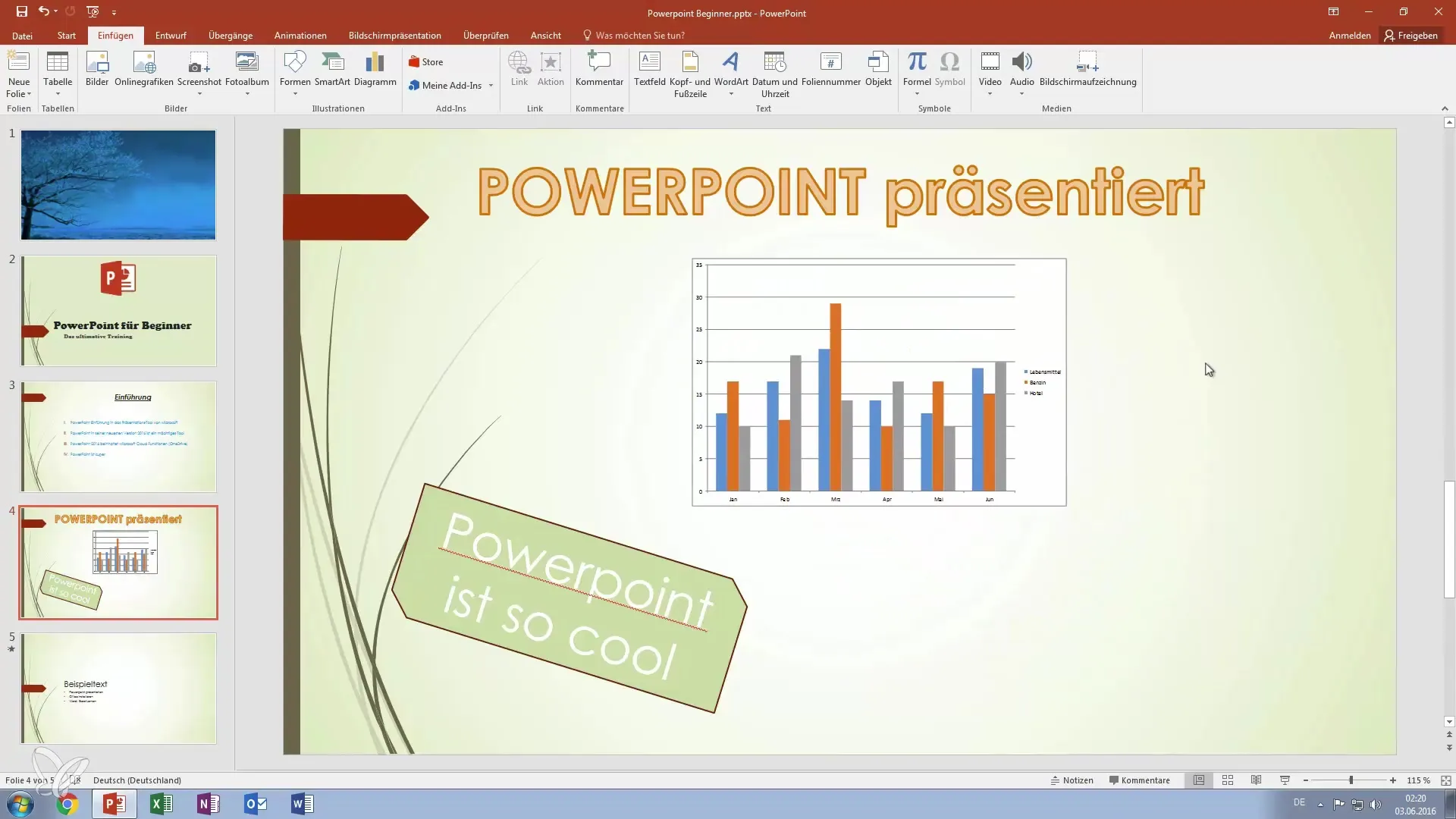Image resolution: width=1456 pixels, height=819 pixels.
Task: Open the Datei menu
Action: (22, 36)
